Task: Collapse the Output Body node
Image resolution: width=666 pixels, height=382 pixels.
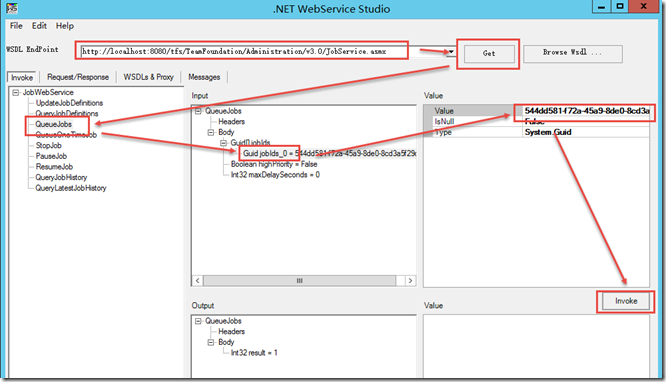Action: 211,342
